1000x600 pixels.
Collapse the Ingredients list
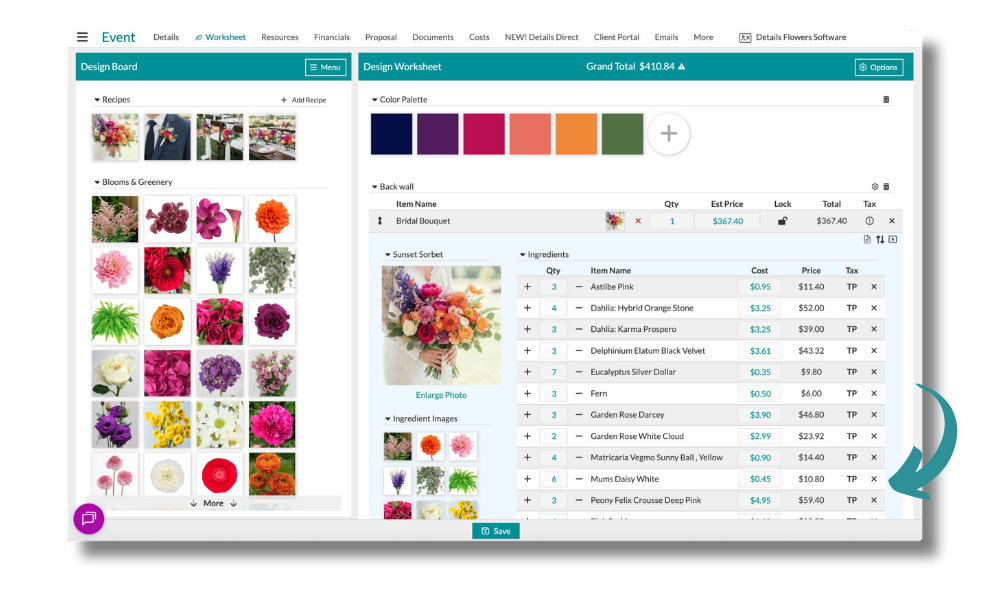[522, 255]
